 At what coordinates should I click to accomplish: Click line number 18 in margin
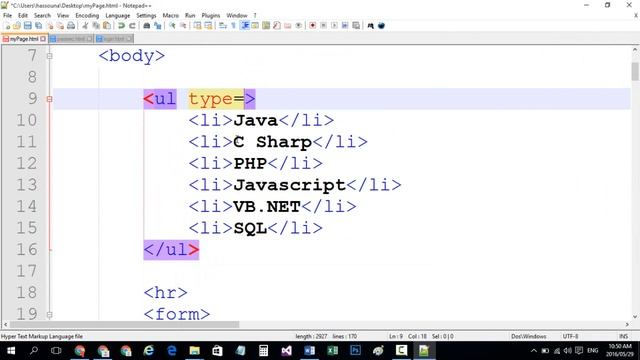pyautogui.click(x=27, y=293)
